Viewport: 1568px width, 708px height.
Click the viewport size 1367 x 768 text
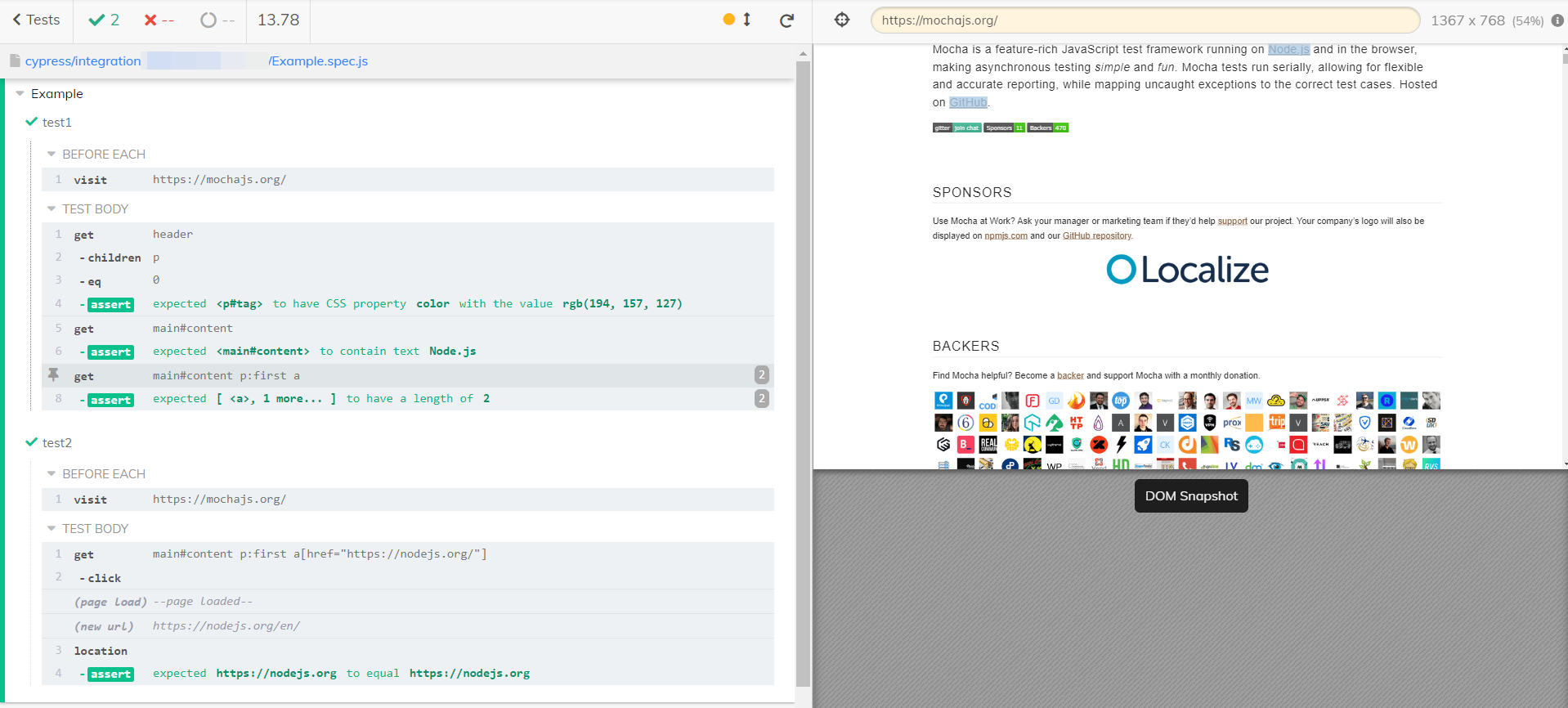[x=1467, y=20]
